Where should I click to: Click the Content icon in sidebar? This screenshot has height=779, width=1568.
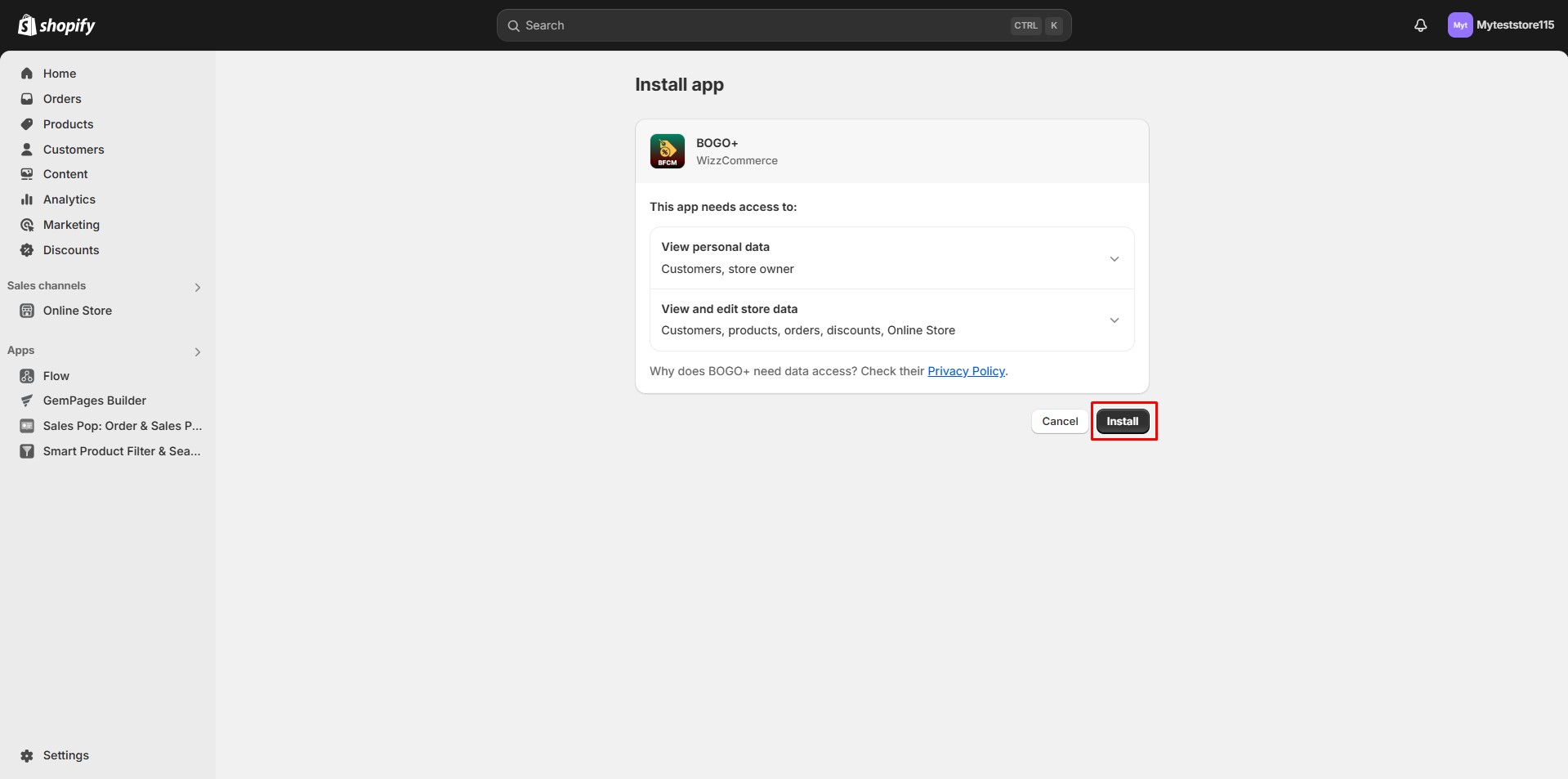27,174
